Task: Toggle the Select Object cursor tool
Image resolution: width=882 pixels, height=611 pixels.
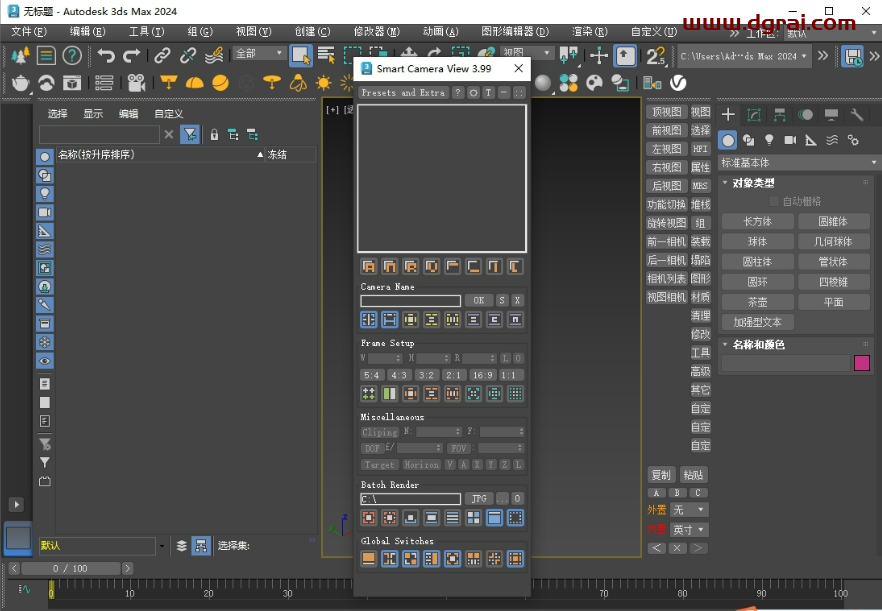Action: [300, 56]
